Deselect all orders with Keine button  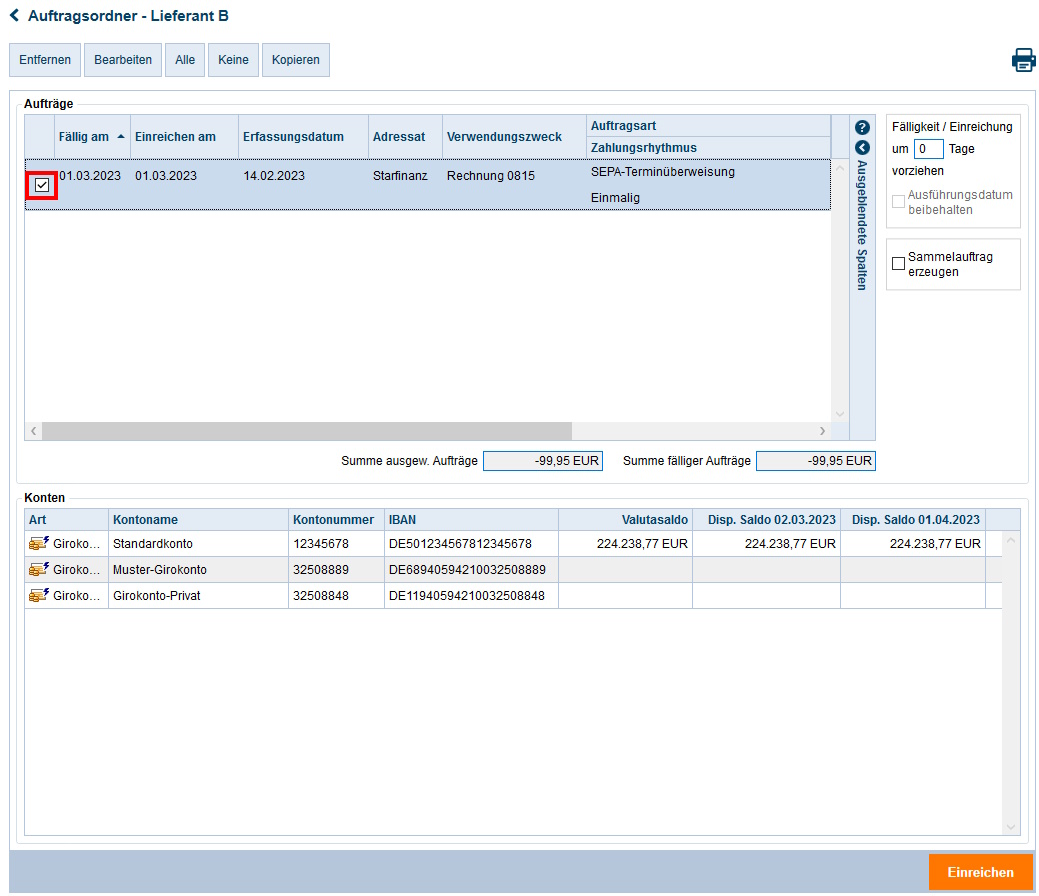click(233, 60)
